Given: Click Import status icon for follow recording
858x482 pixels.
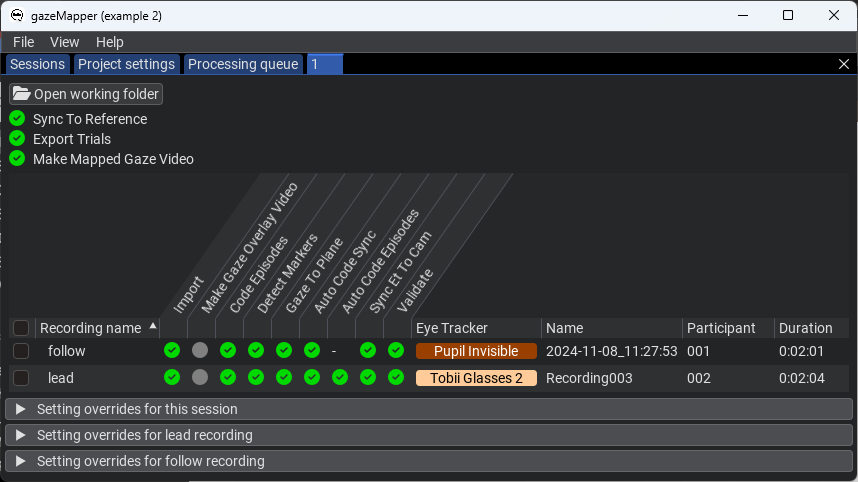Looking at the screenshot, I should [x=172, y=350].
